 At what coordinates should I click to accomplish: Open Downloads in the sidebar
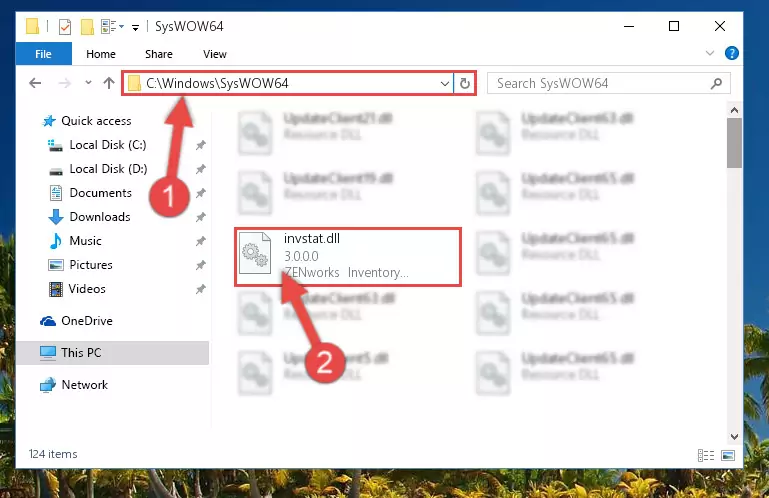pyautogui.click(x=100, y=217)
